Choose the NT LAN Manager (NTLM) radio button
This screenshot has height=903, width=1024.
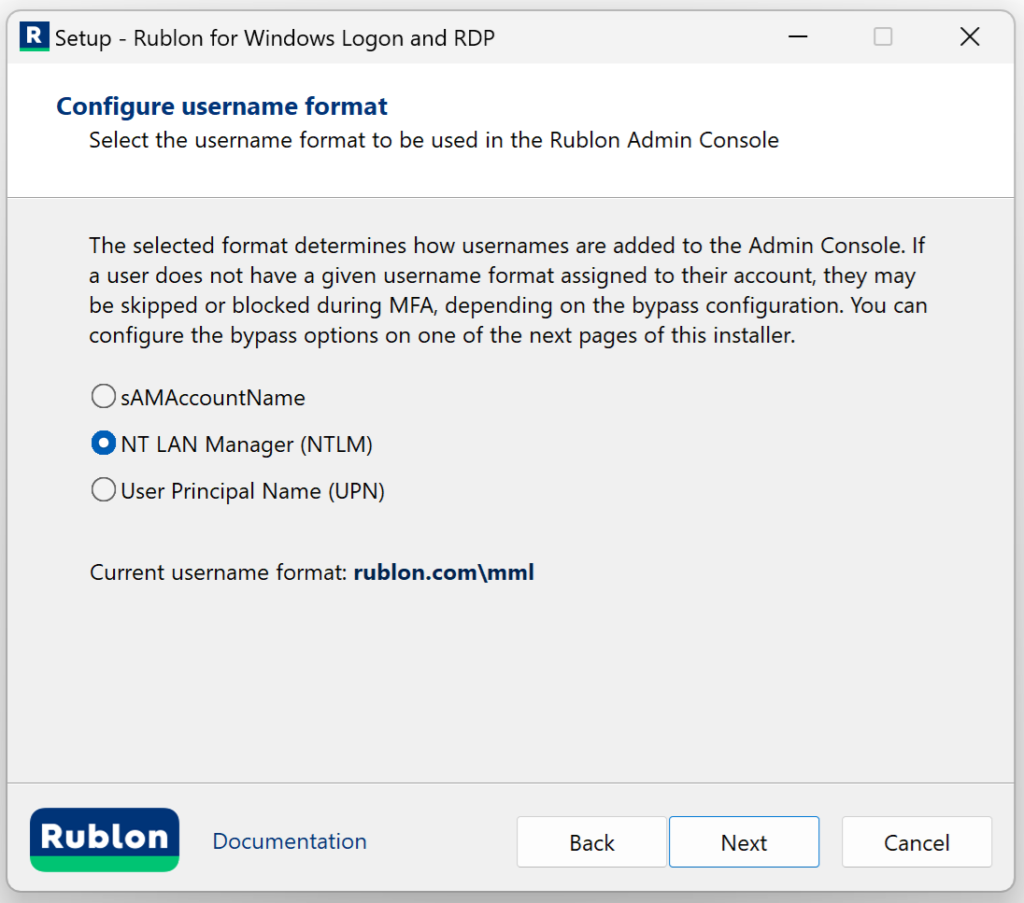103,444
